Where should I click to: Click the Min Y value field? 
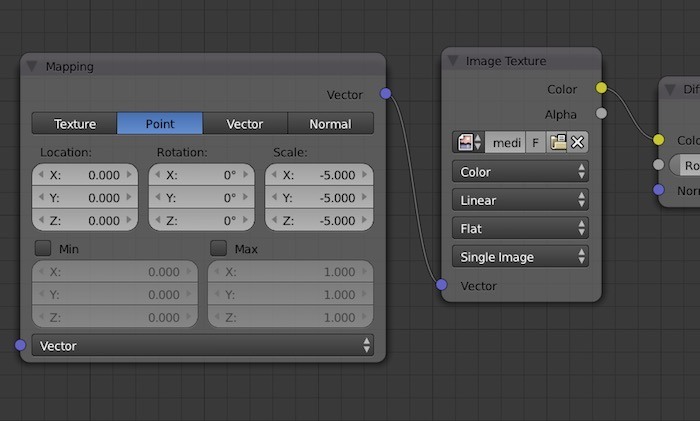115,295
